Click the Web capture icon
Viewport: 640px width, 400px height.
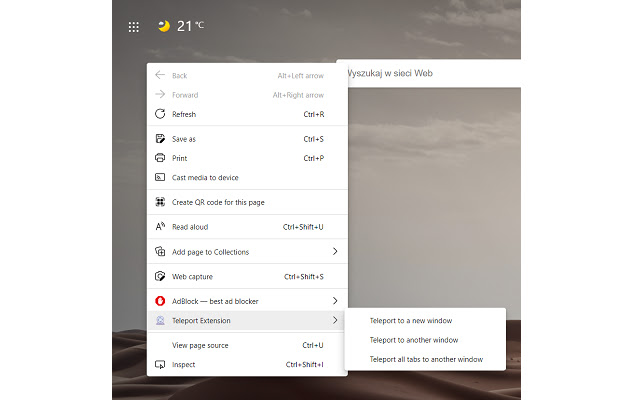pyautogui.click(x=160, y=276)
